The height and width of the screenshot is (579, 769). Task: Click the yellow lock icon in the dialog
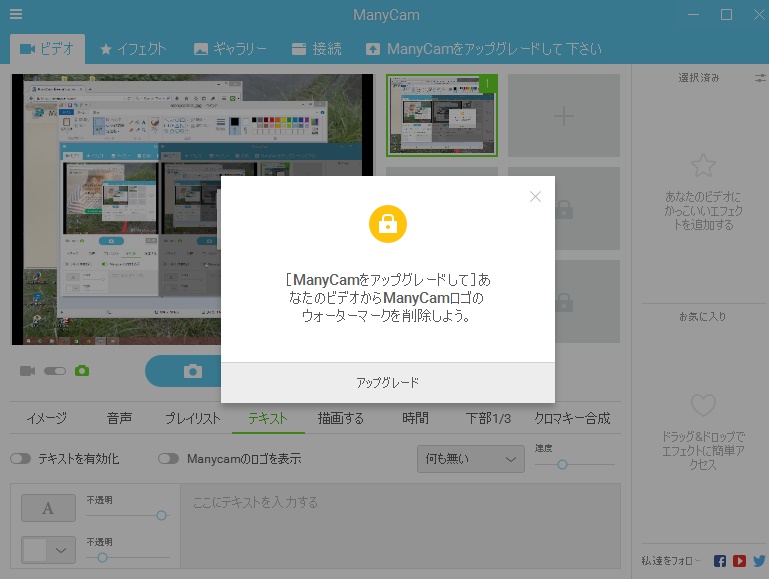point(388,224)
